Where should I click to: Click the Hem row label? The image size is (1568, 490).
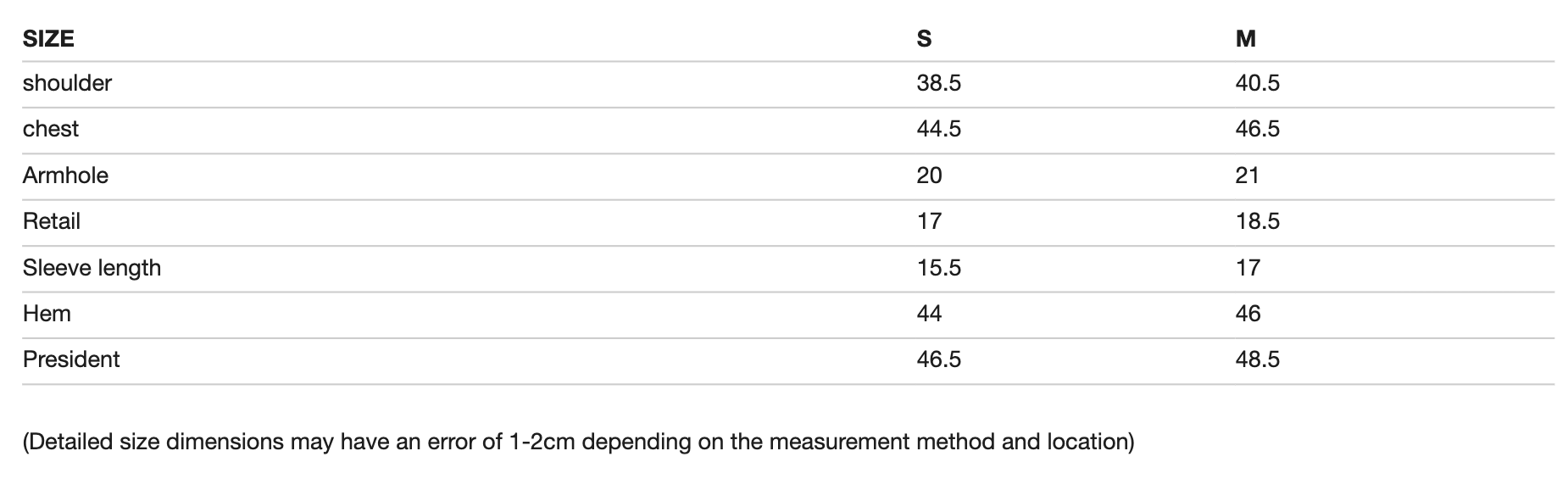(x=47, y=314)
